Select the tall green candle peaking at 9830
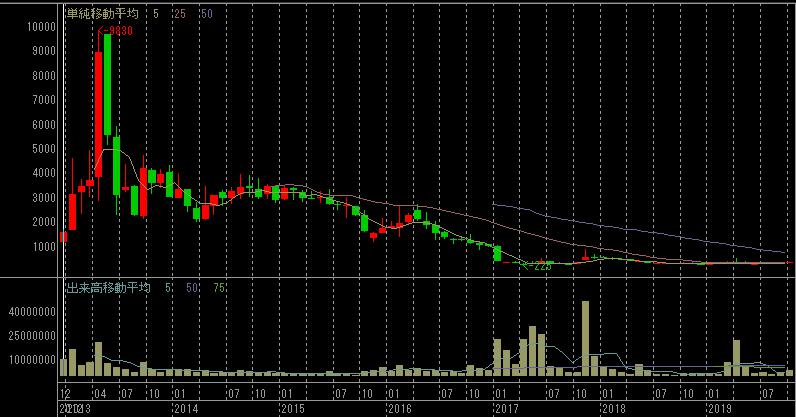796x417 pixels. (107, 84)
